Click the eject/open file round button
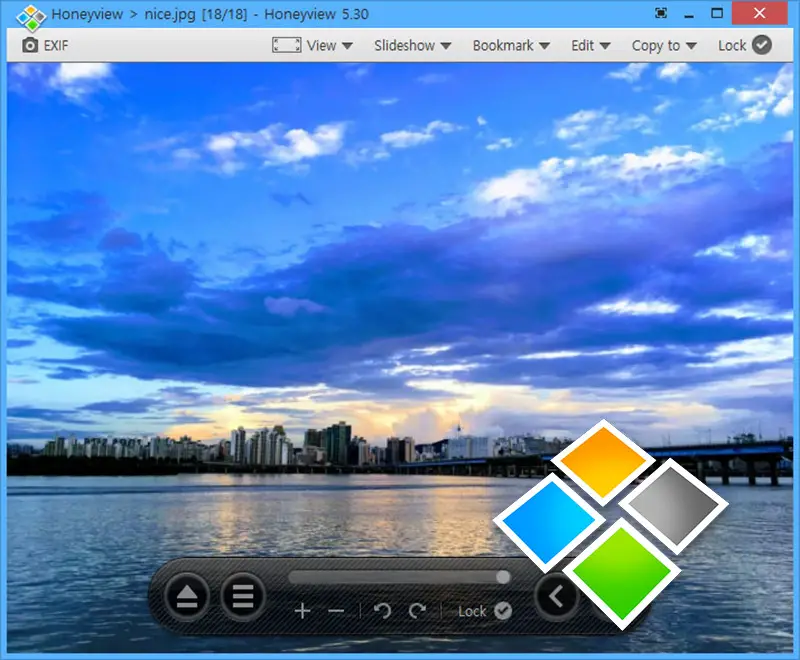 click(x=187, y=596)
